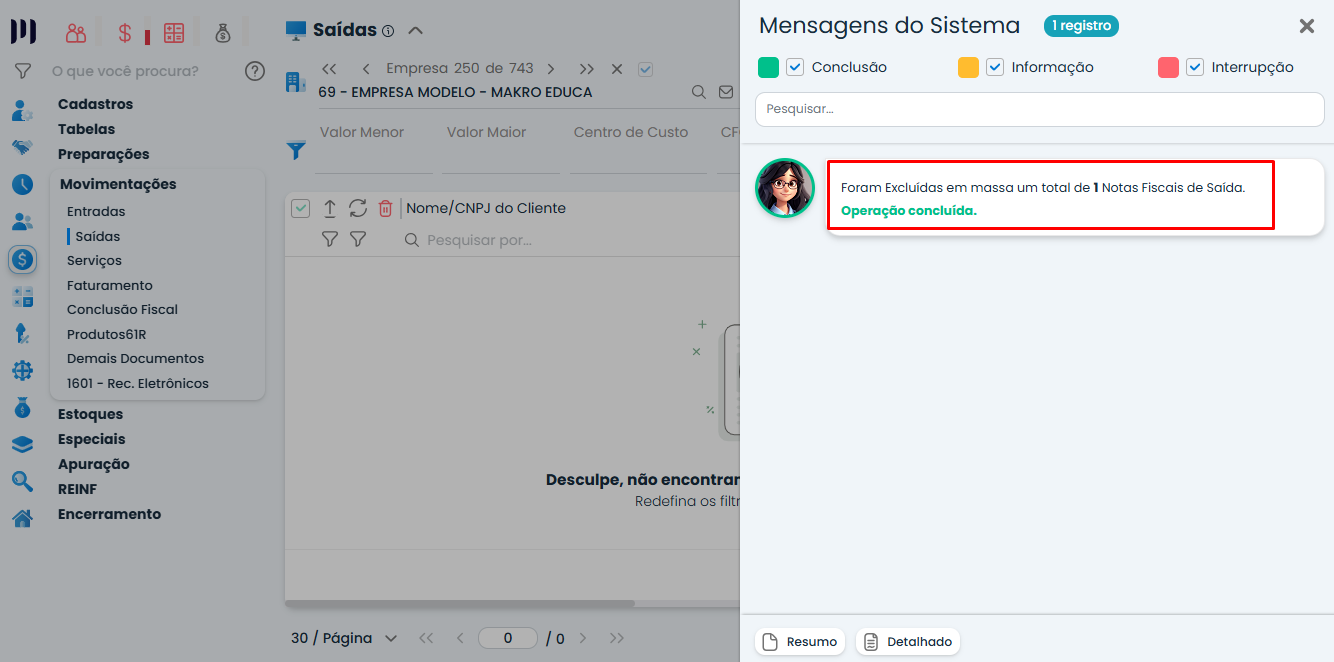Select the handshake sidebar icon
The image size is (1334, 662).
[x=22, y=148]
